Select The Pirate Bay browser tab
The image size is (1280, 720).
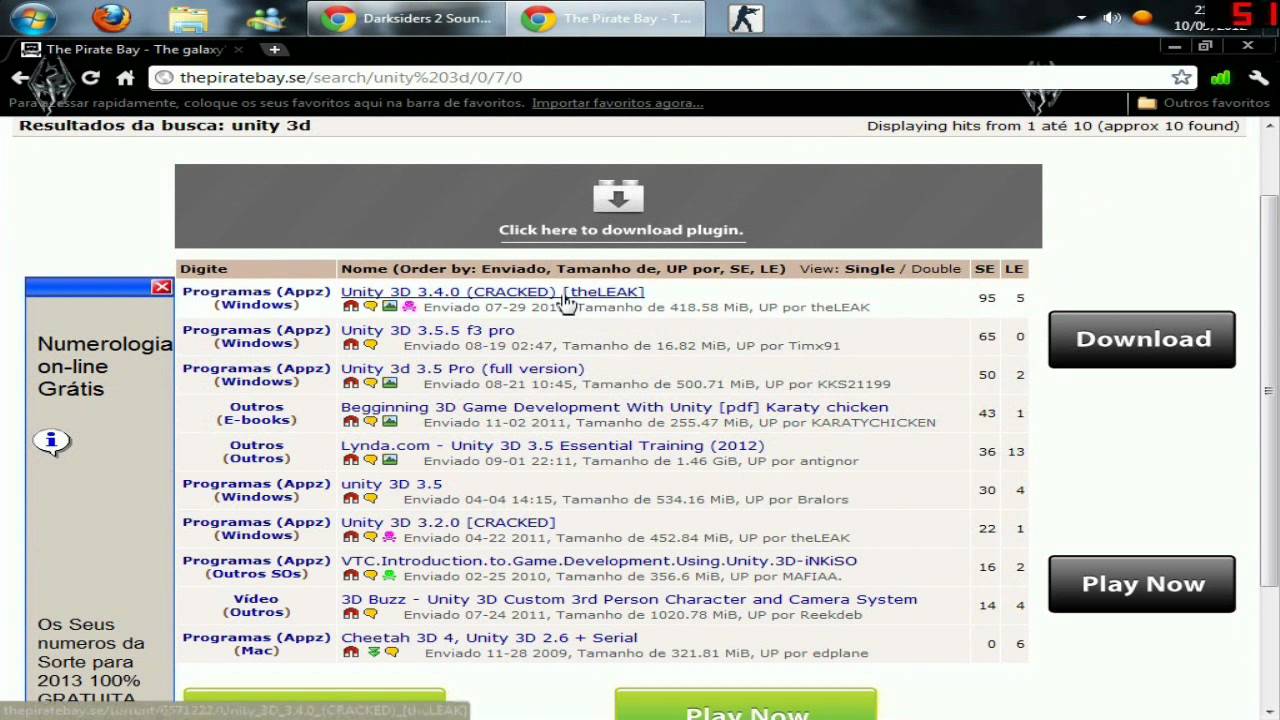click(x=135, y=49)
